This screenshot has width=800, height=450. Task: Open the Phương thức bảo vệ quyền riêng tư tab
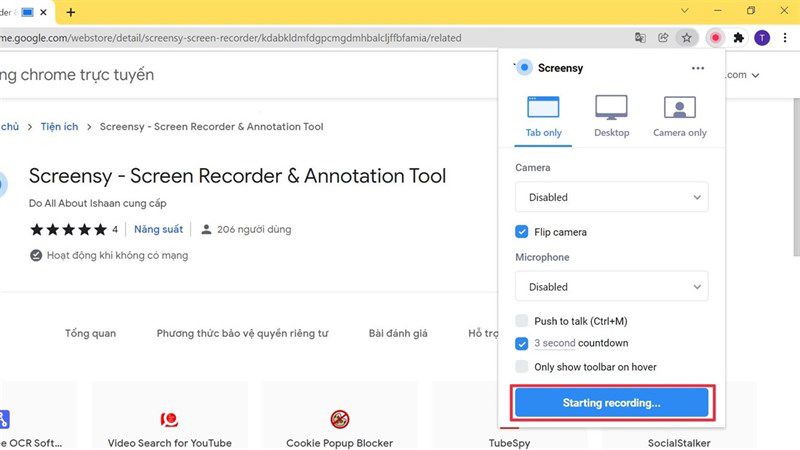(x=242, y=333)
